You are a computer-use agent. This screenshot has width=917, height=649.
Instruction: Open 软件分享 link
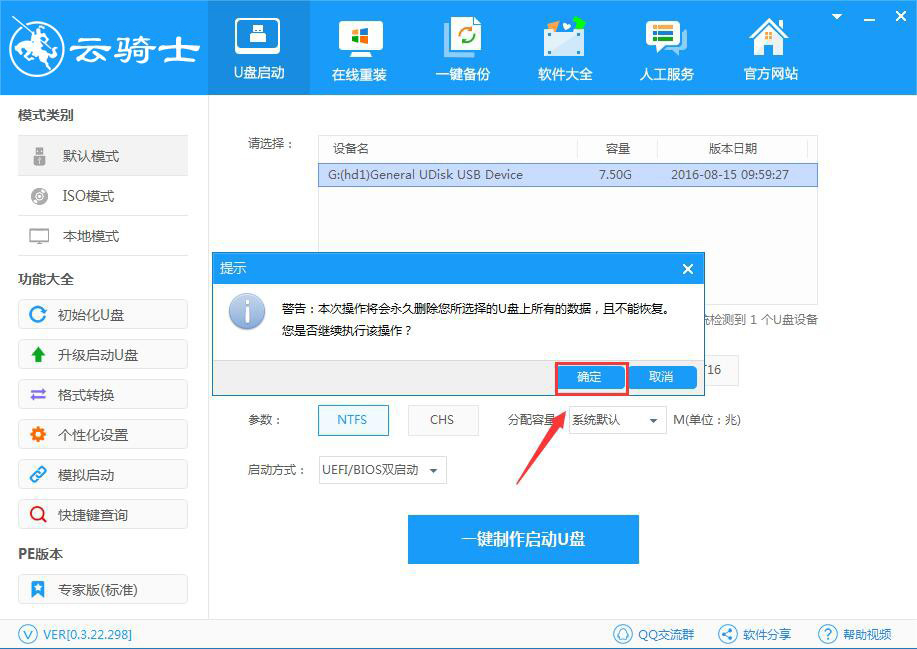(x=767, y=634)
